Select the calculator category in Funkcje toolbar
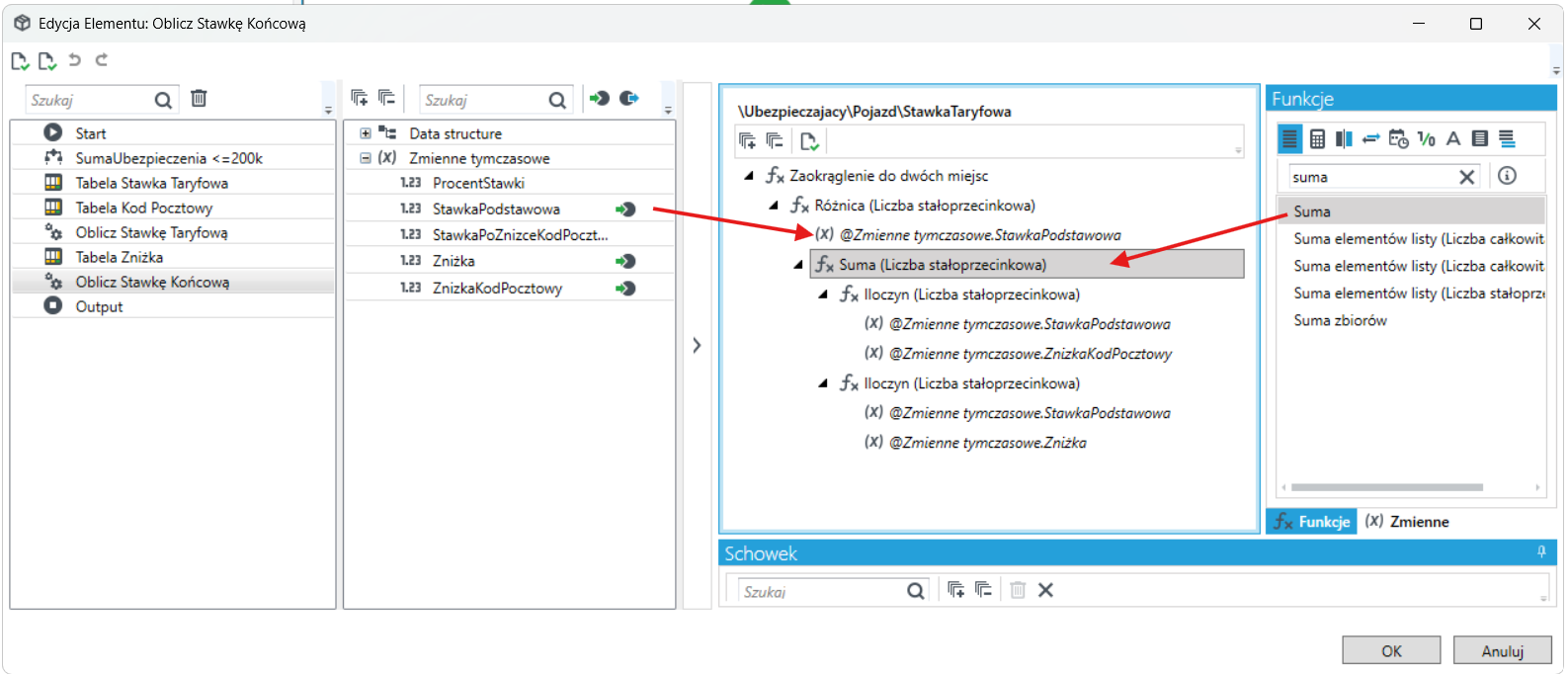 point(1317,139)
